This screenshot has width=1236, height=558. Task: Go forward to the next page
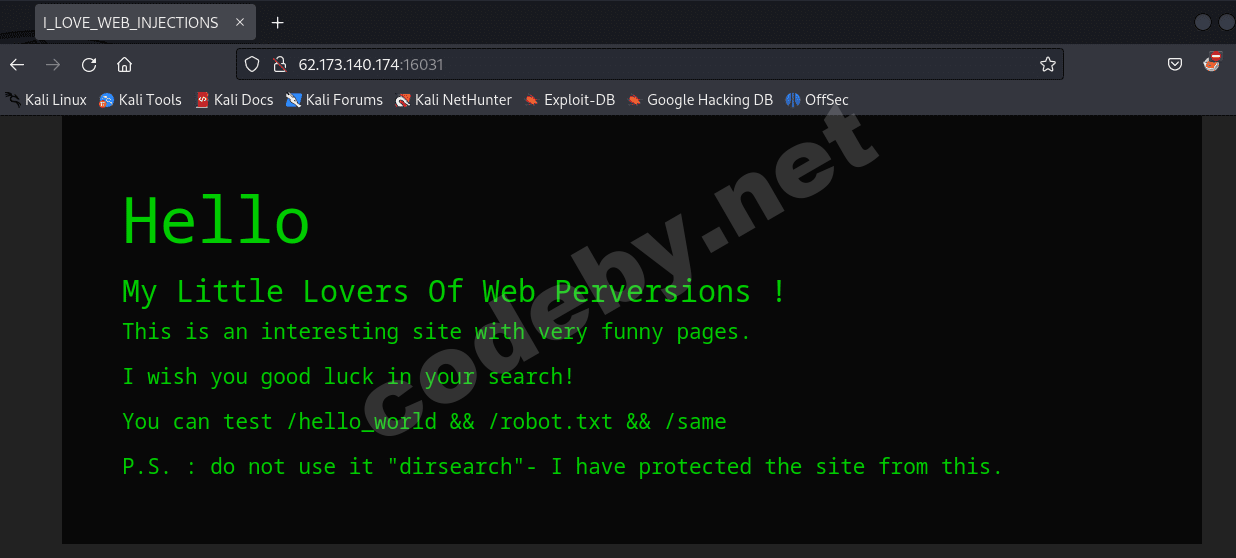pos(53,65)
